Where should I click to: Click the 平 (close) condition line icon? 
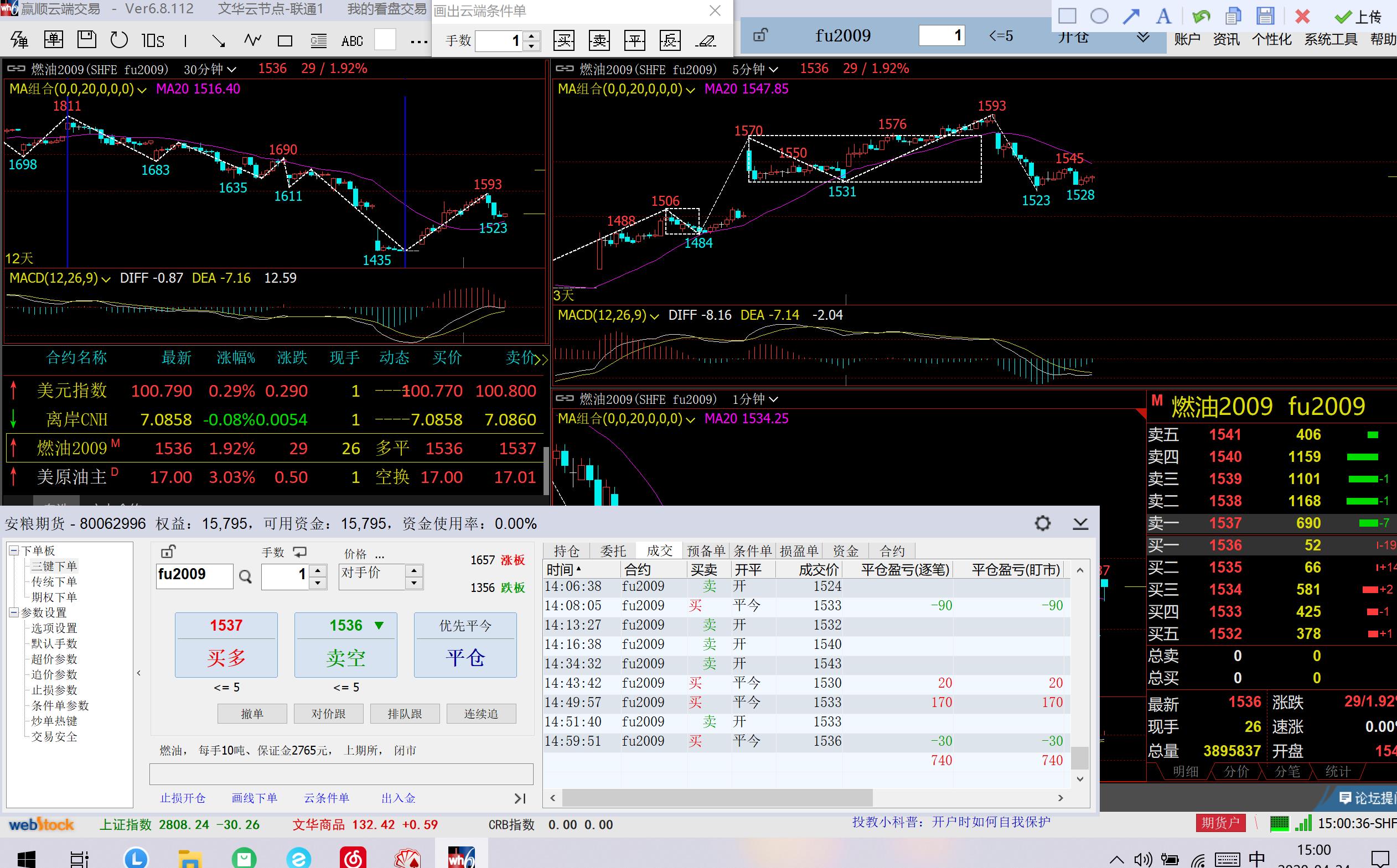click(x=634, y=40)
